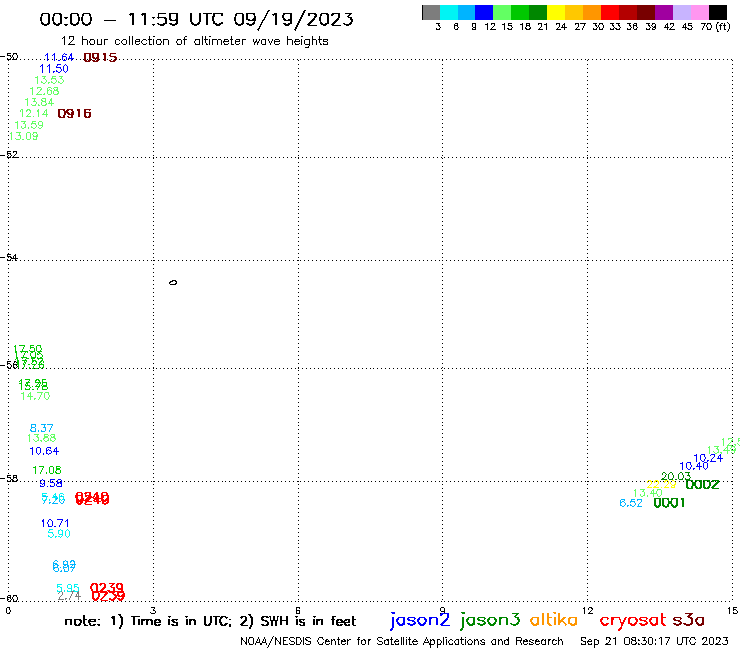Click the jason2 satellite legend label
This screenshot has width=740, height=650.
pos(420,621)
